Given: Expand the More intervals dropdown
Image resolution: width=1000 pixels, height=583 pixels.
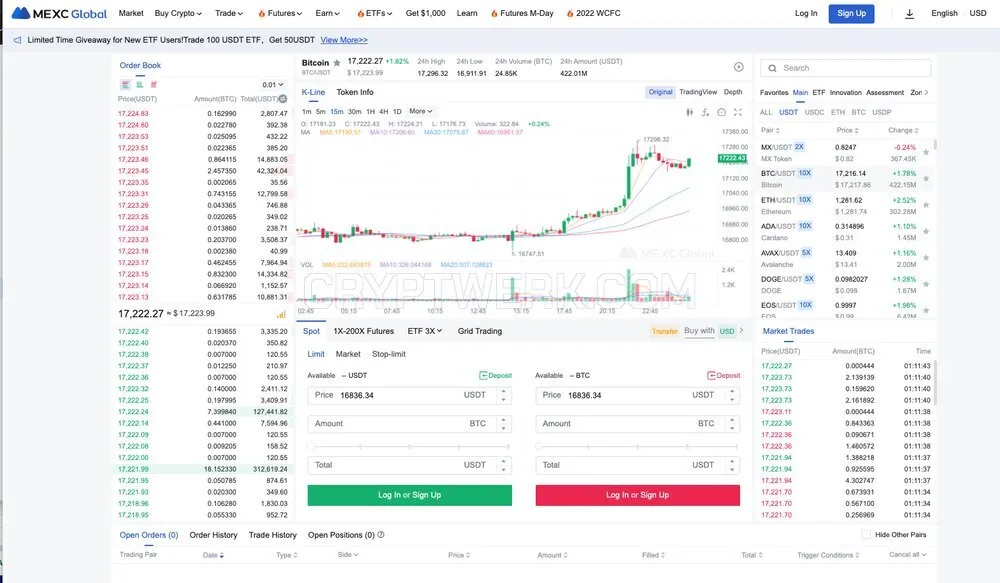Looking at the screenshot, I should (x=420, y=112).
